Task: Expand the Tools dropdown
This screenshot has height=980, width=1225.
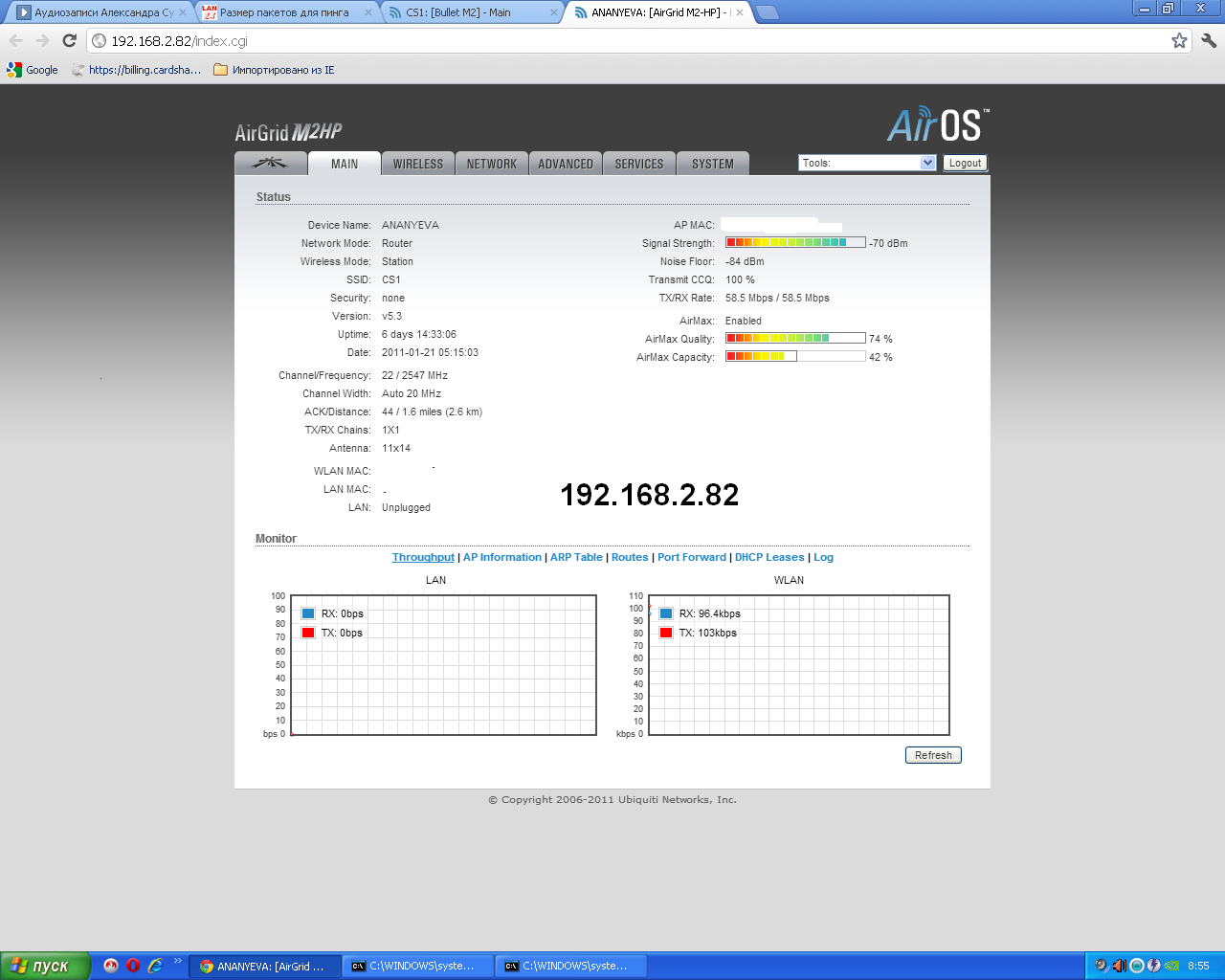Action: pos(867,163)
